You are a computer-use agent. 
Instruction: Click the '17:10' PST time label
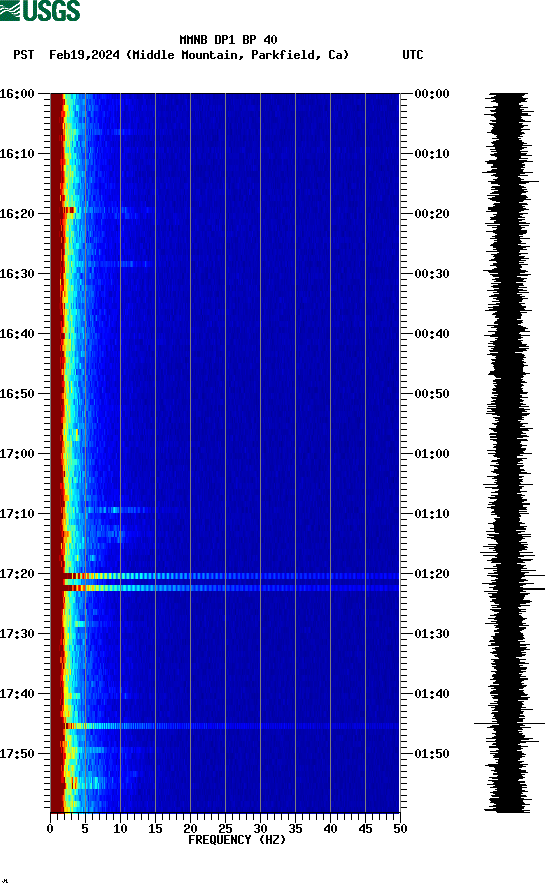(17, 514)
